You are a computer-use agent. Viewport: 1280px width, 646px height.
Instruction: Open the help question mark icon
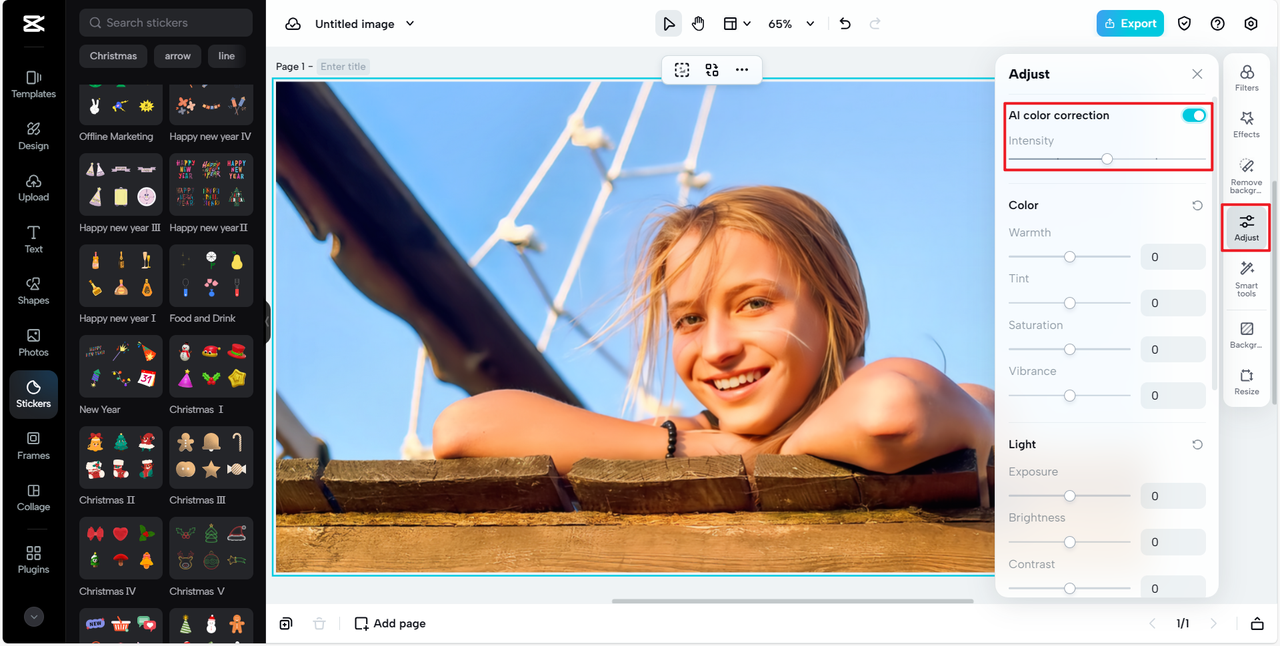click(x=1217, y=24)
